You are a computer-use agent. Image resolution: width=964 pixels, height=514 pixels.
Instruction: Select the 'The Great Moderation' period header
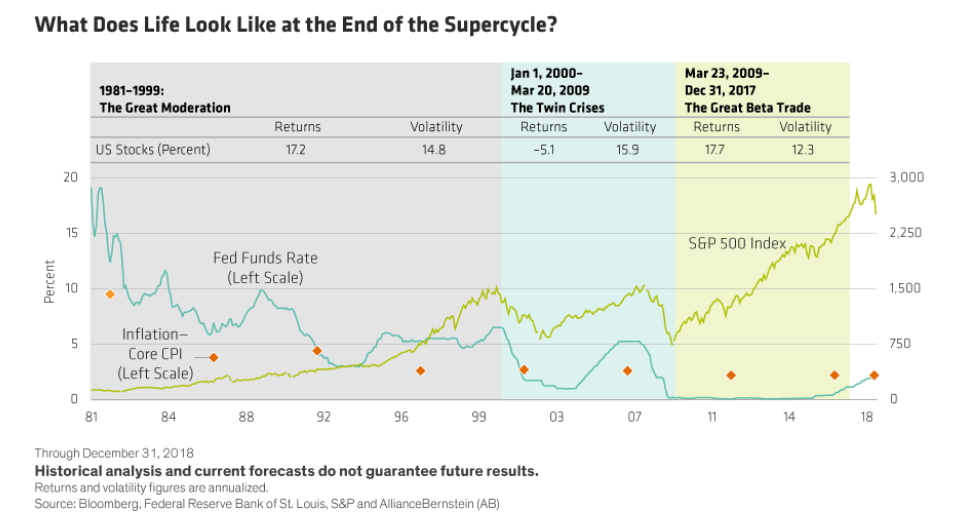[x=164, y=107]
